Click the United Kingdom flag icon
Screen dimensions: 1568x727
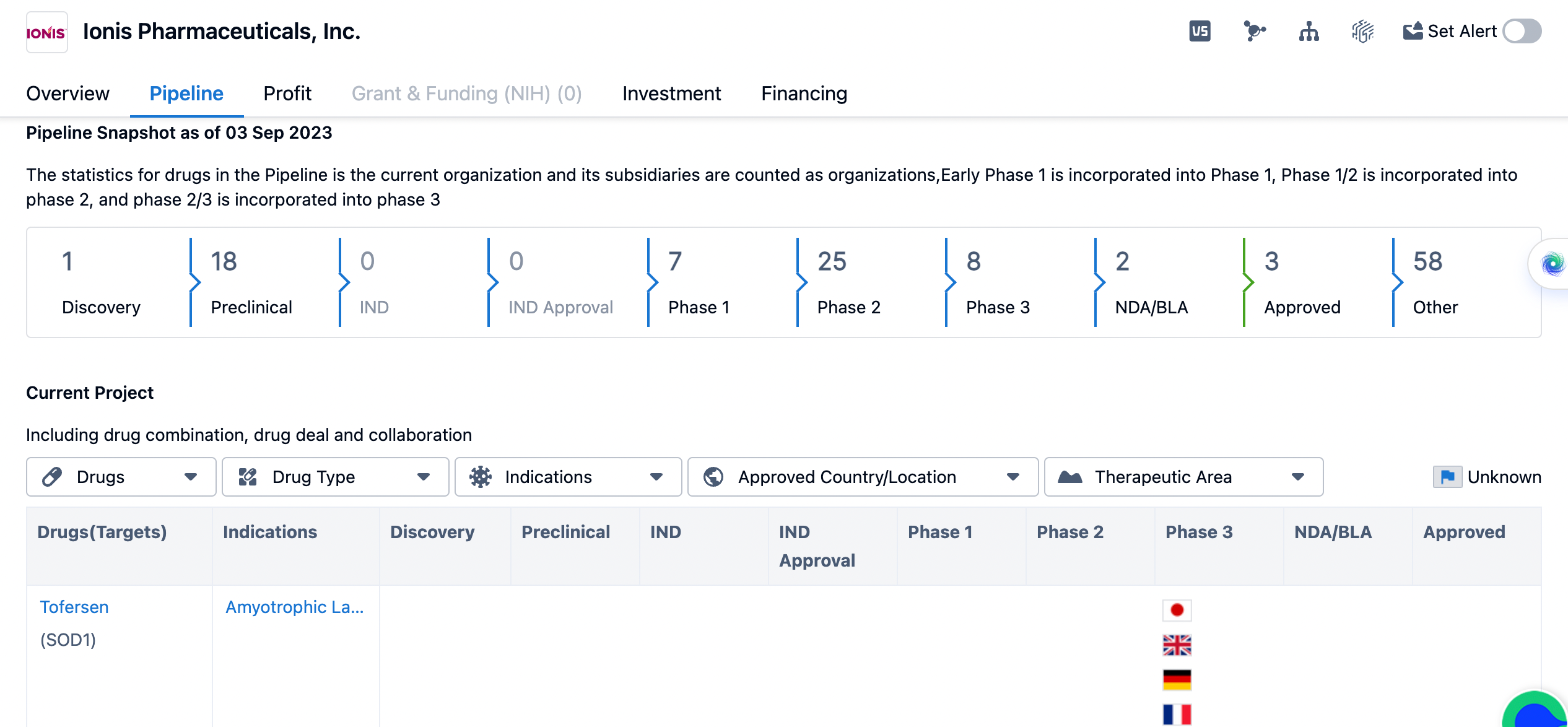coord(1177,645)
